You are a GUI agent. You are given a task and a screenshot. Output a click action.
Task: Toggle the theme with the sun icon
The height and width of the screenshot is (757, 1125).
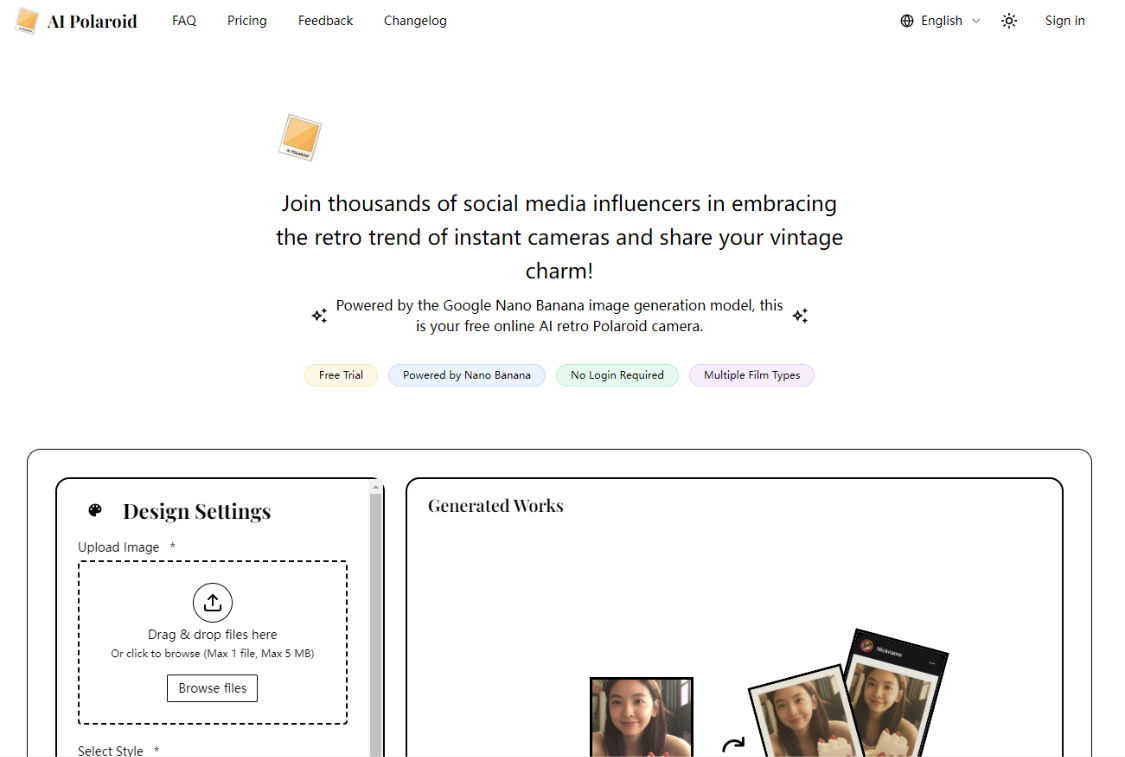pyautogui.click(x=1009, y=20)
